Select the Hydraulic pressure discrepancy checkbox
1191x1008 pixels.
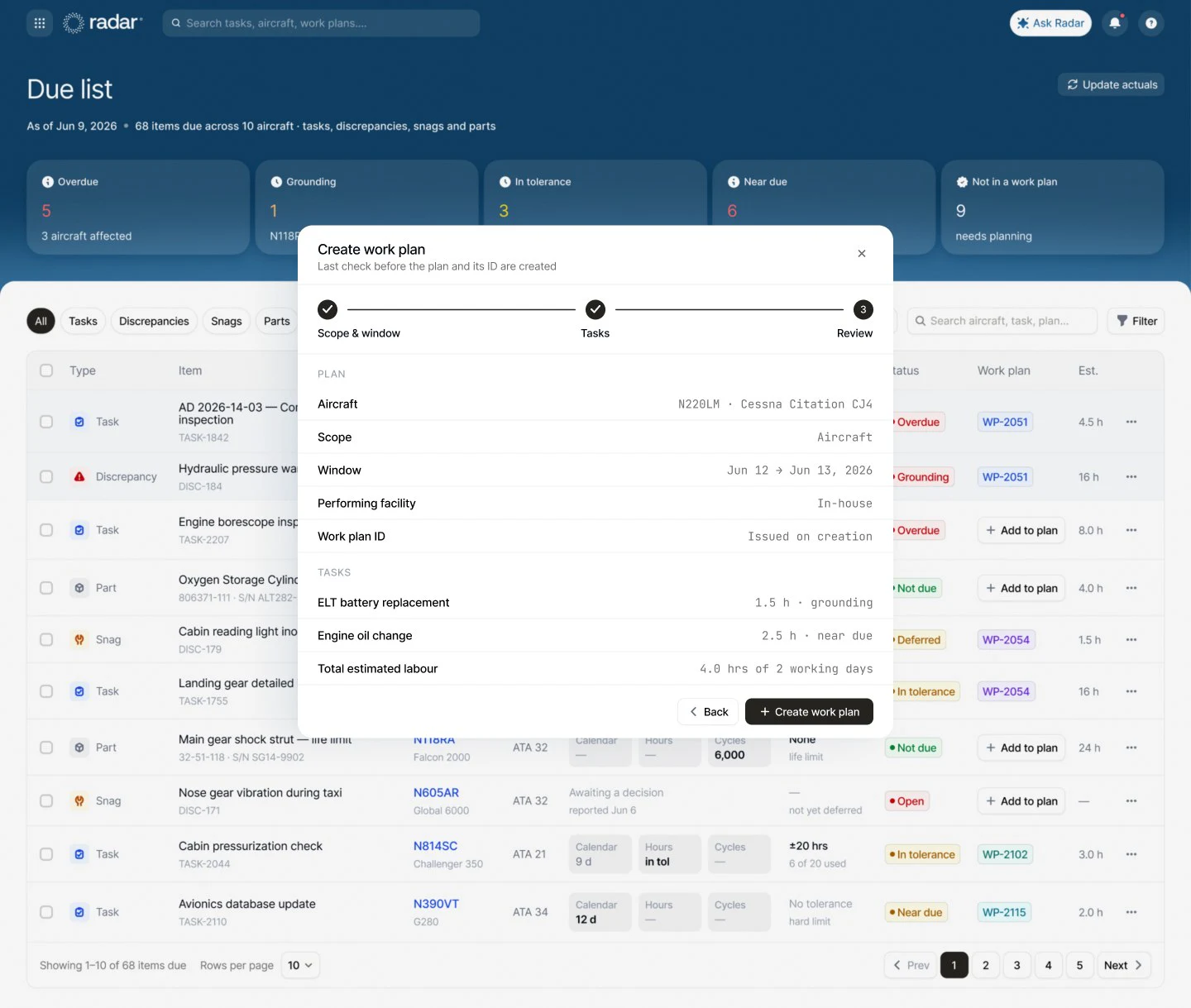[x=46, y=476]
